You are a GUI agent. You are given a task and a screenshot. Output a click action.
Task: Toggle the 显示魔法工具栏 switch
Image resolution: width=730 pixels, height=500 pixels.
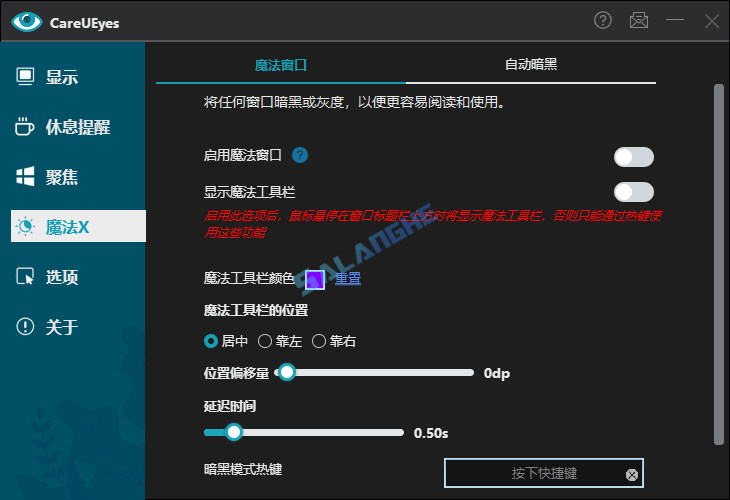click(634, 192)
